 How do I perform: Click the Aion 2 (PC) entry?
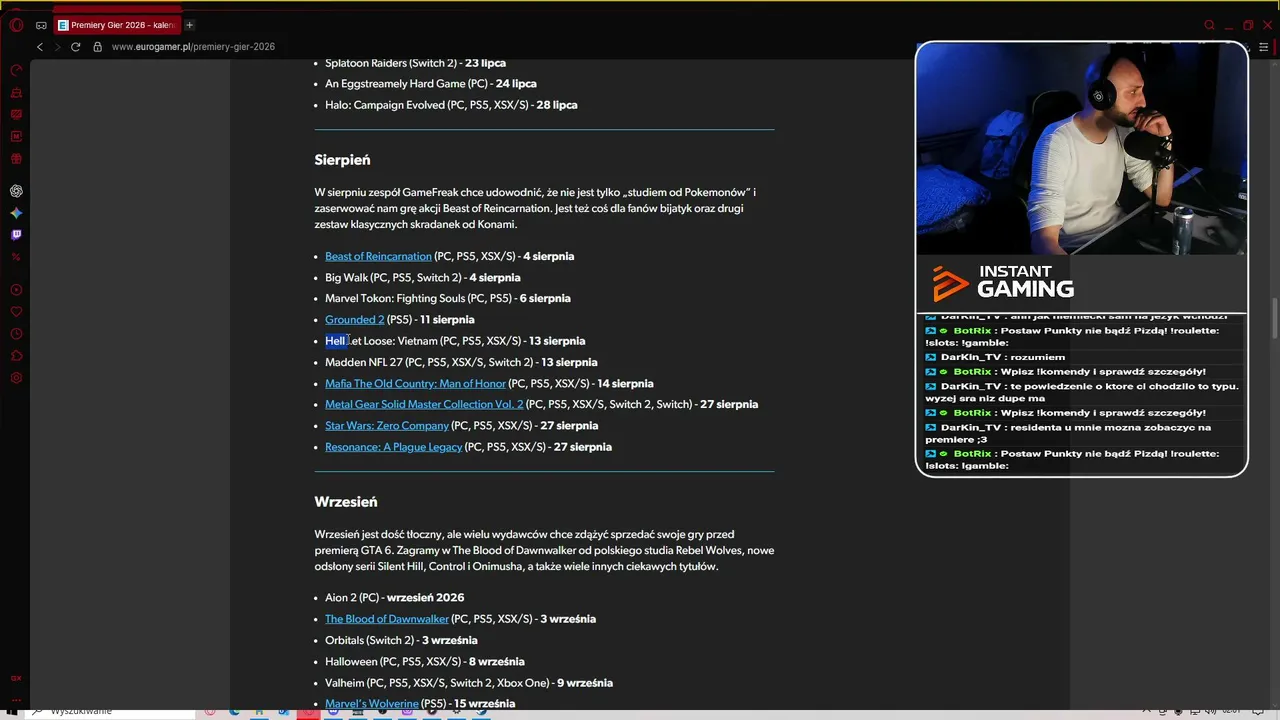pos(395,598)
